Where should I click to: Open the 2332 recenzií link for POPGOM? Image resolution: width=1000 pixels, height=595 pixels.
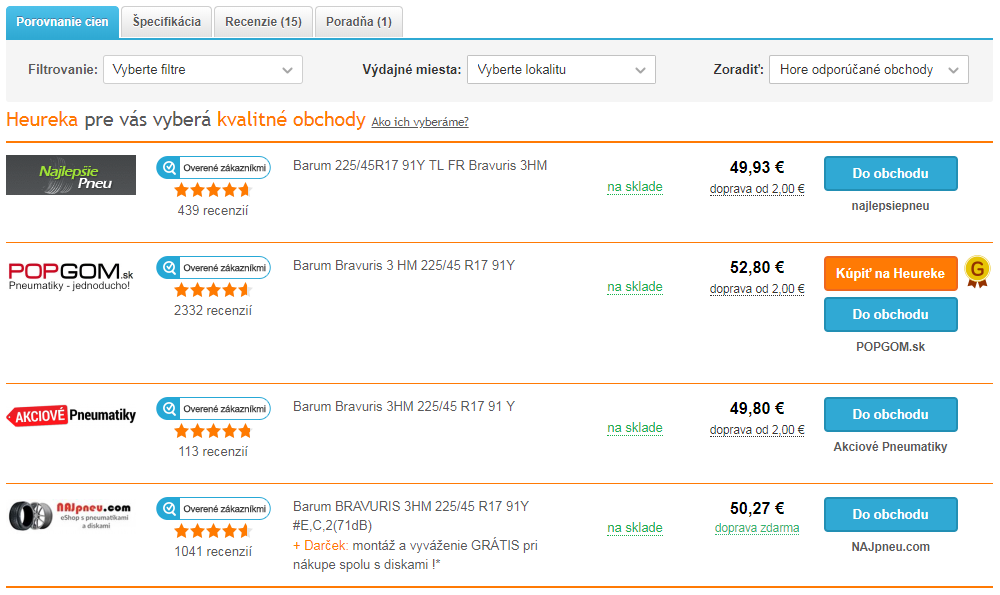tap(213, 310)
